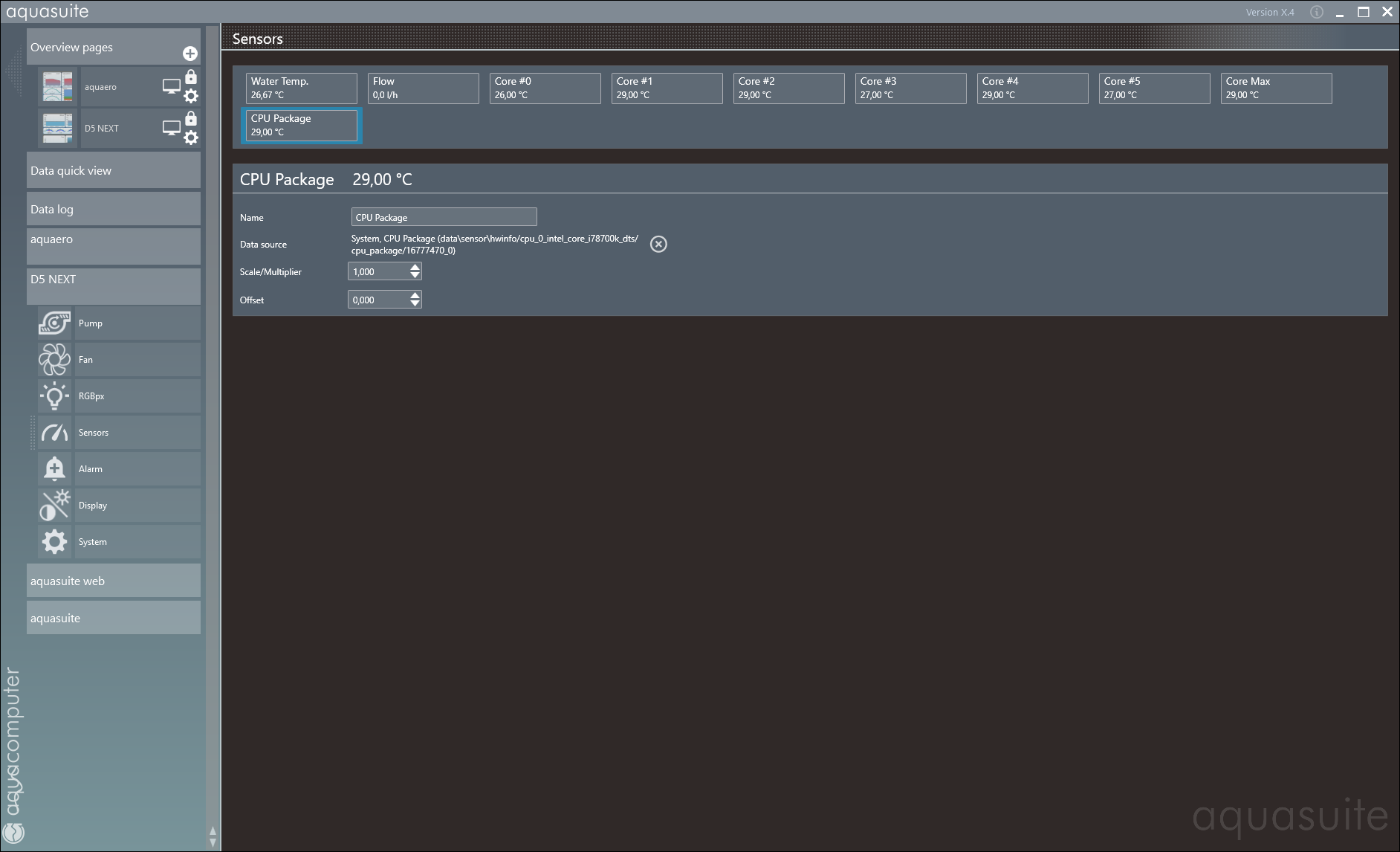
Task: Select the RGBpx lightbulb icon
Action: pyautogui.click(x=54, y=396)
